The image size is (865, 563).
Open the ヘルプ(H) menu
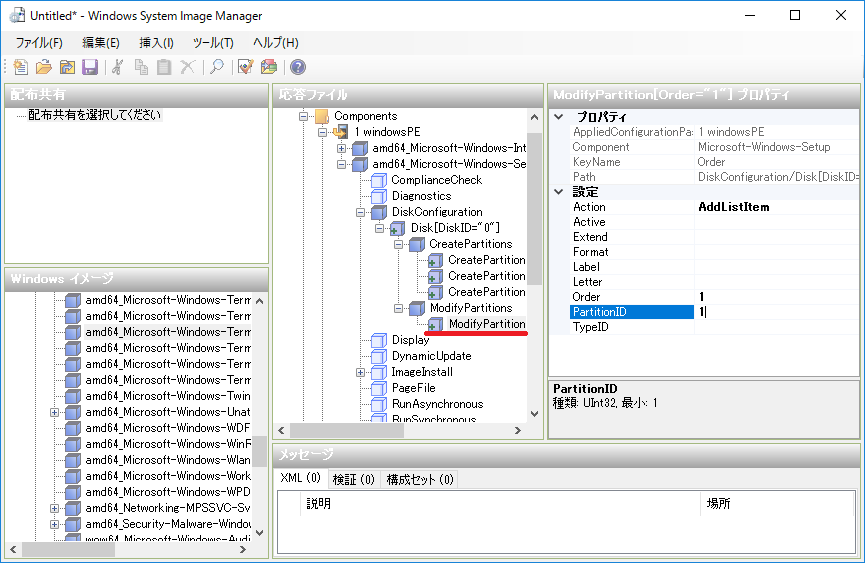point(276,42)
